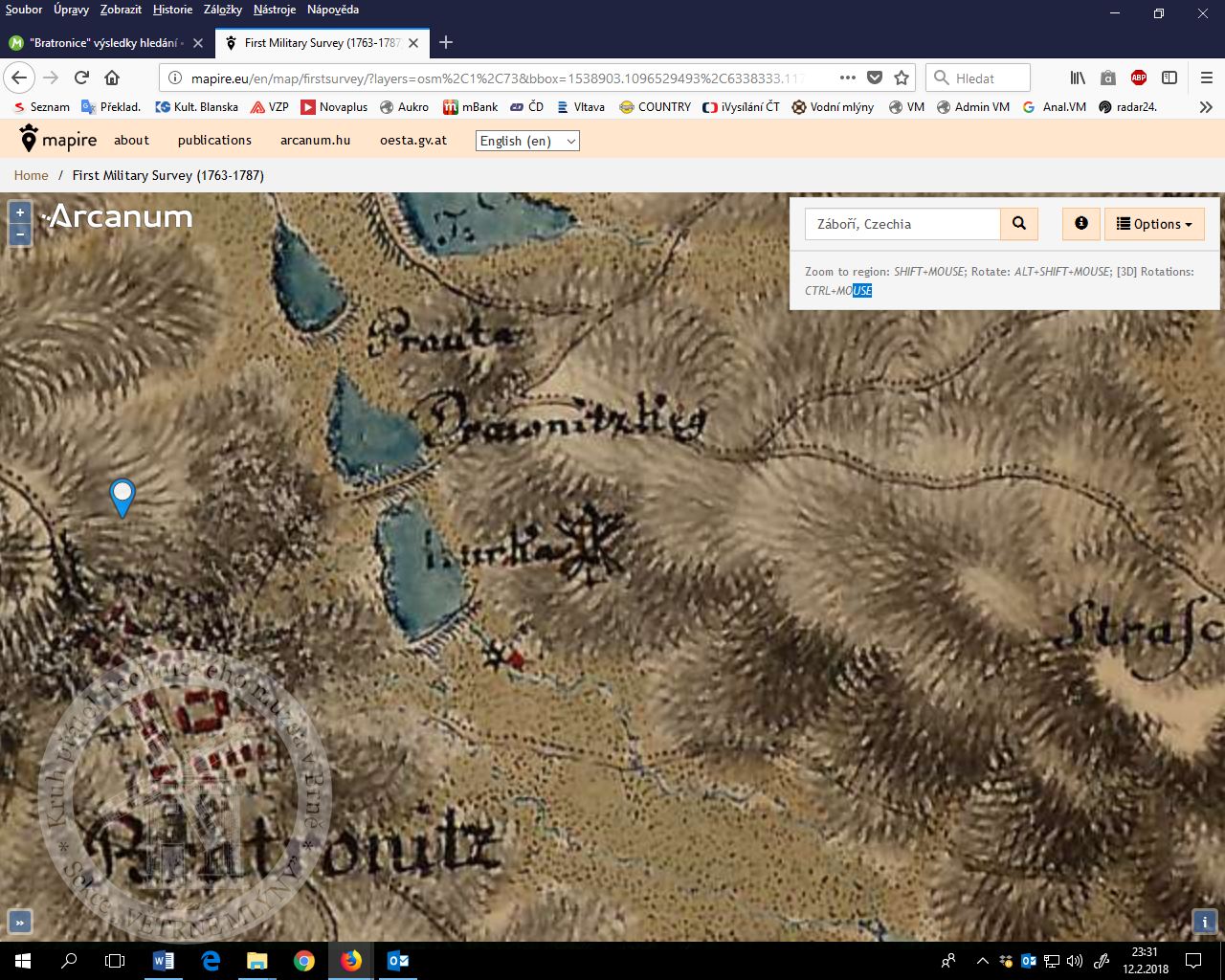Go back to previous page
This screenshot has height=980, width=1225.
click(x=19, y=78)
